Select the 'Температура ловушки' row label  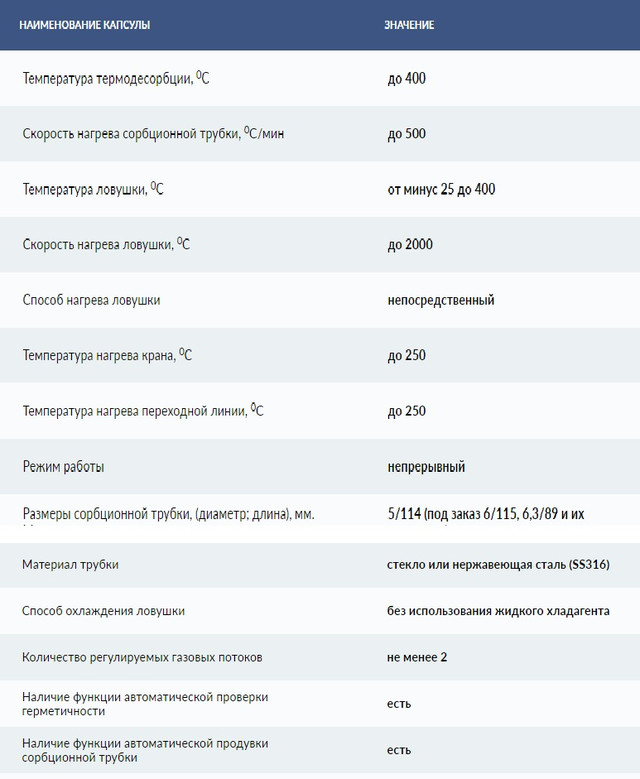point(93,189)
